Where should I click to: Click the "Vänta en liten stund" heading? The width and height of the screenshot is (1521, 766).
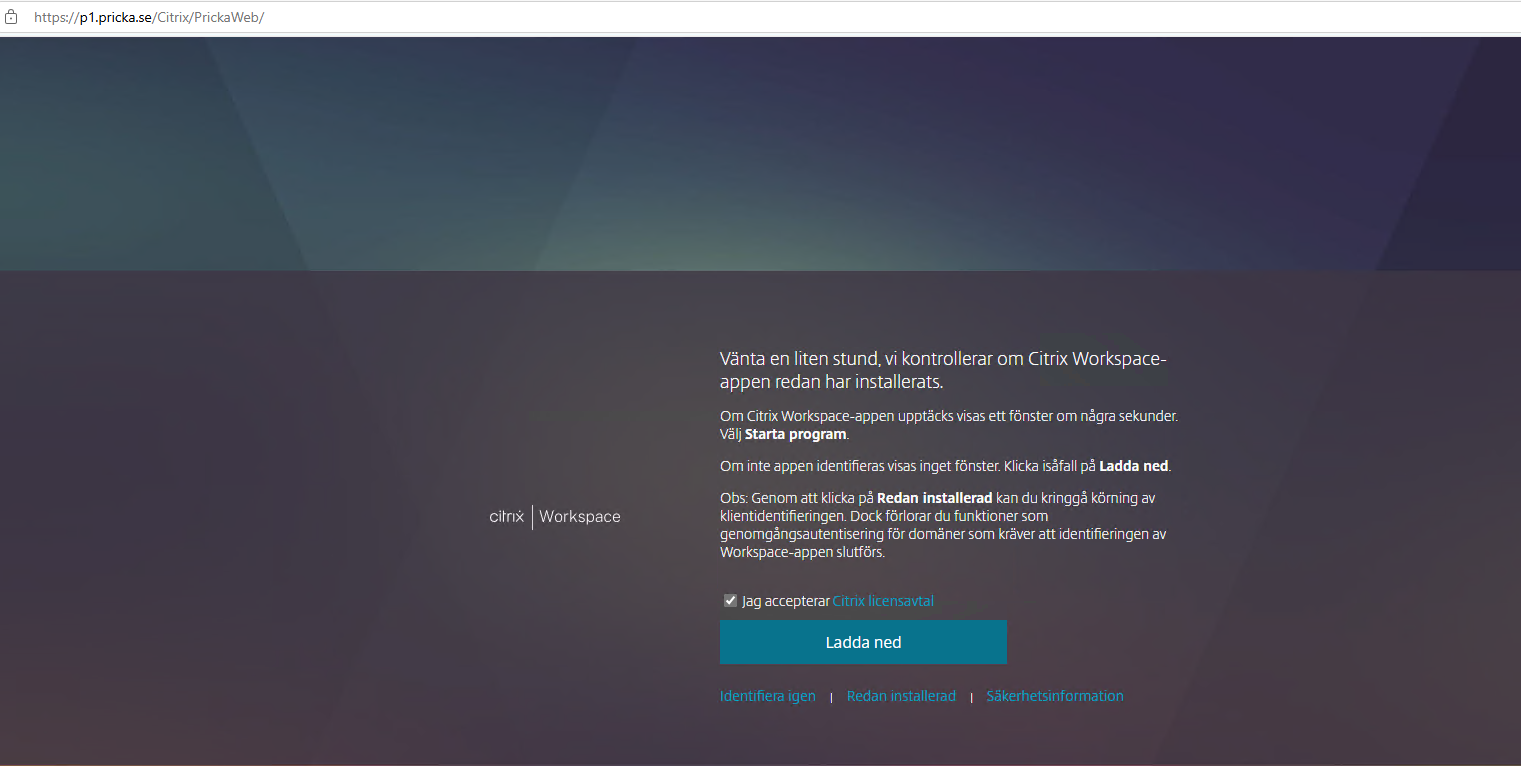pos(943,370)
